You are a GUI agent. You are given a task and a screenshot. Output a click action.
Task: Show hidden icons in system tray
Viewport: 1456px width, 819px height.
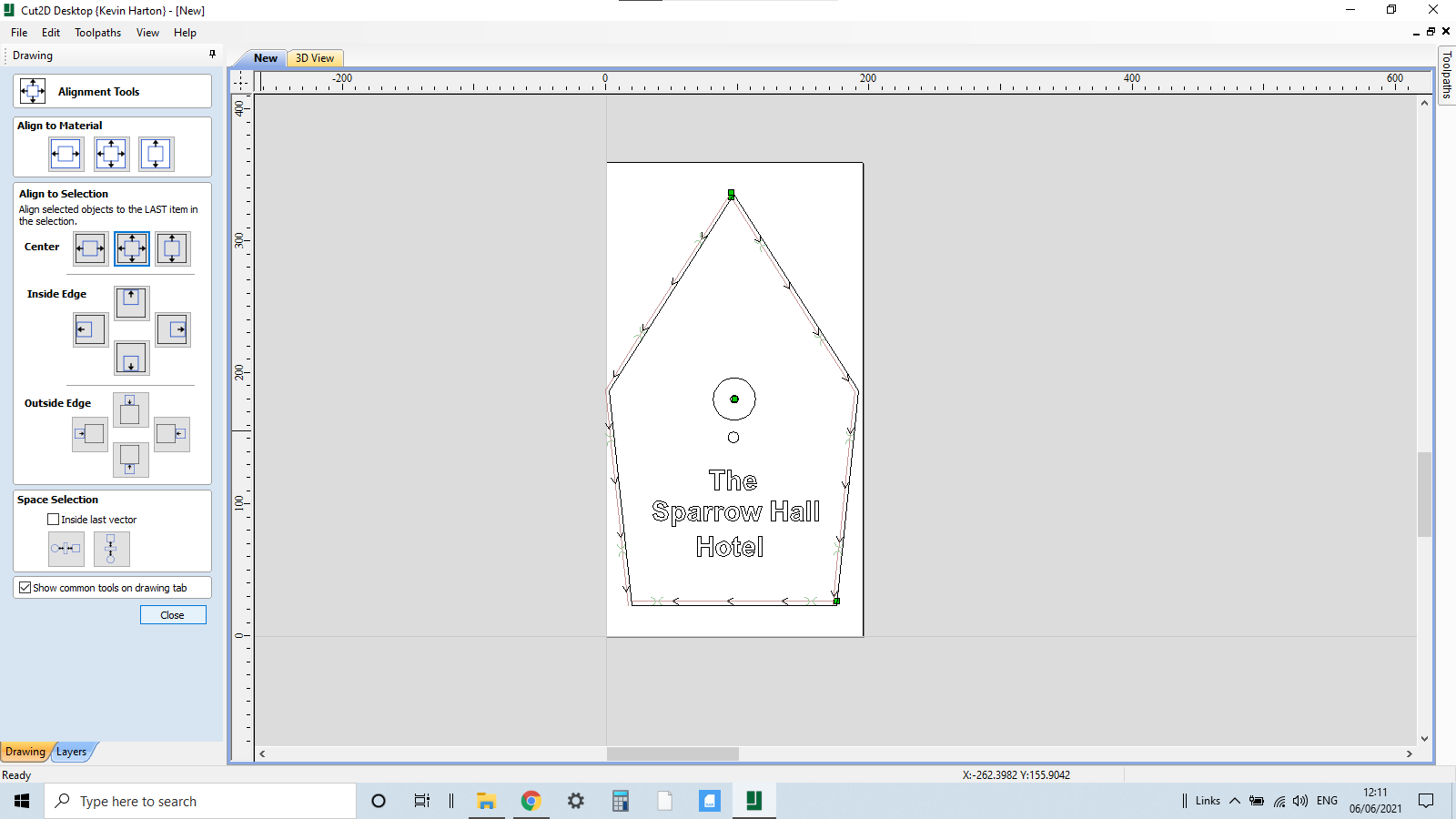click(1235, 801)
